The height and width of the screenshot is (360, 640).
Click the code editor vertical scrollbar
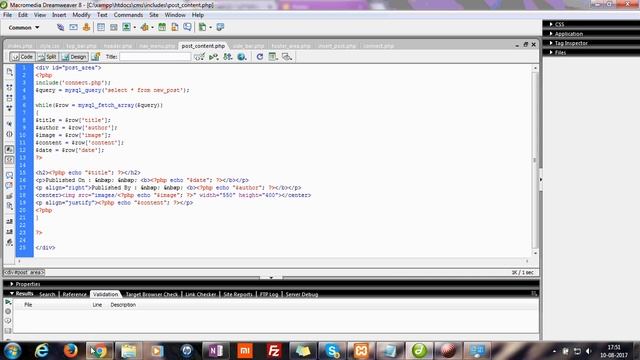coord(535,160)
